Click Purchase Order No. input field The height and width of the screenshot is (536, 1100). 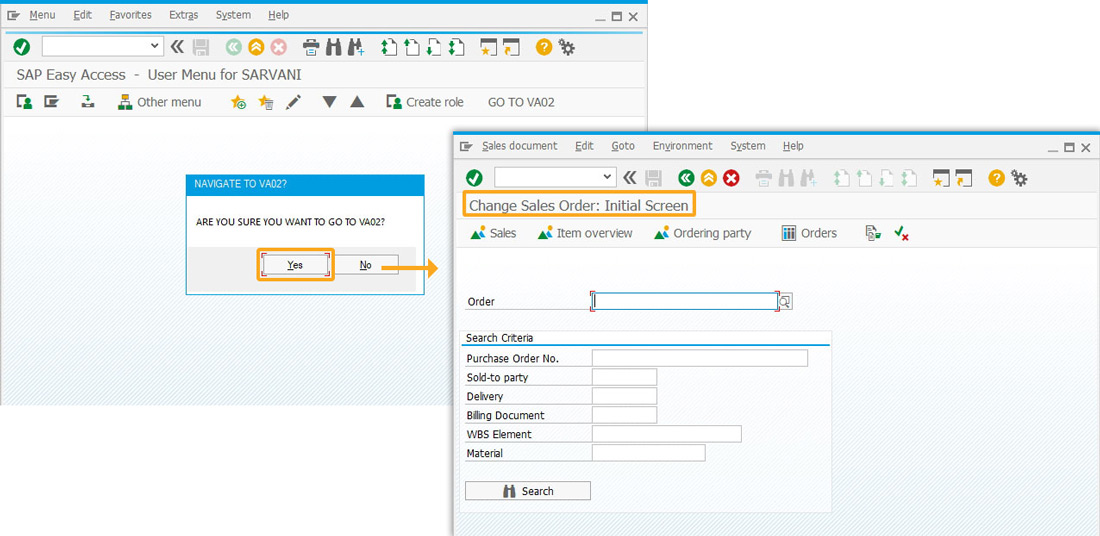699,359
